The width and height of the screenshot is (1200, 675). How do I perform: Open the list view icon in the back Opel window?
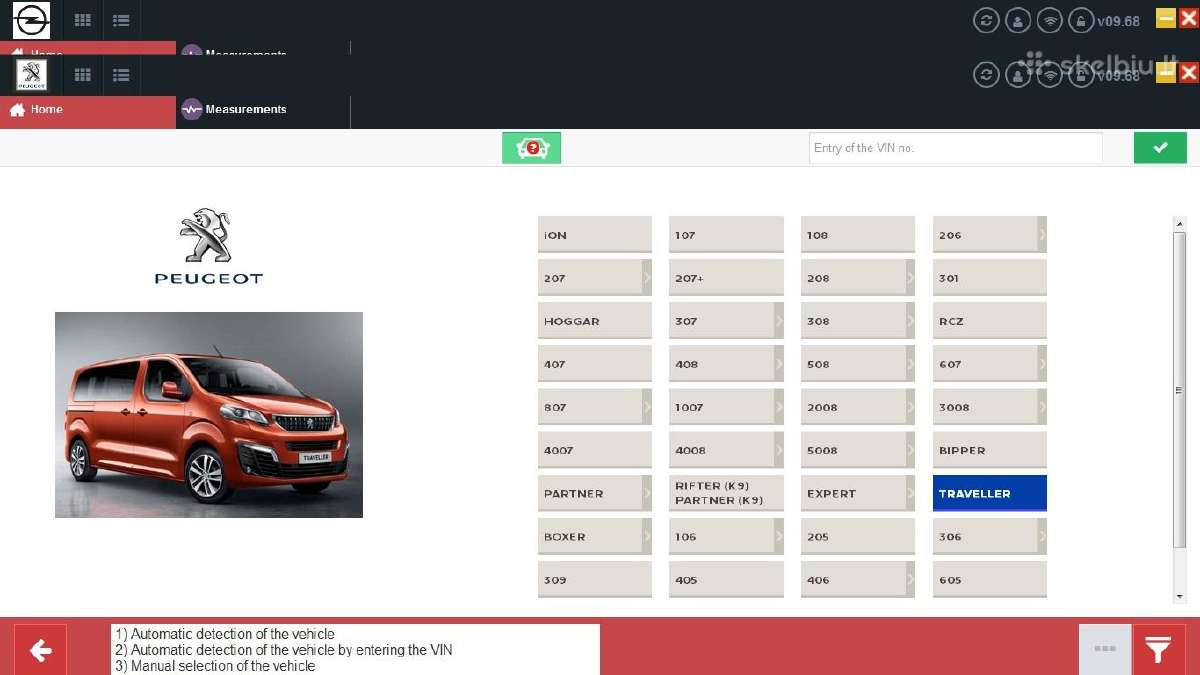[121, 20]
